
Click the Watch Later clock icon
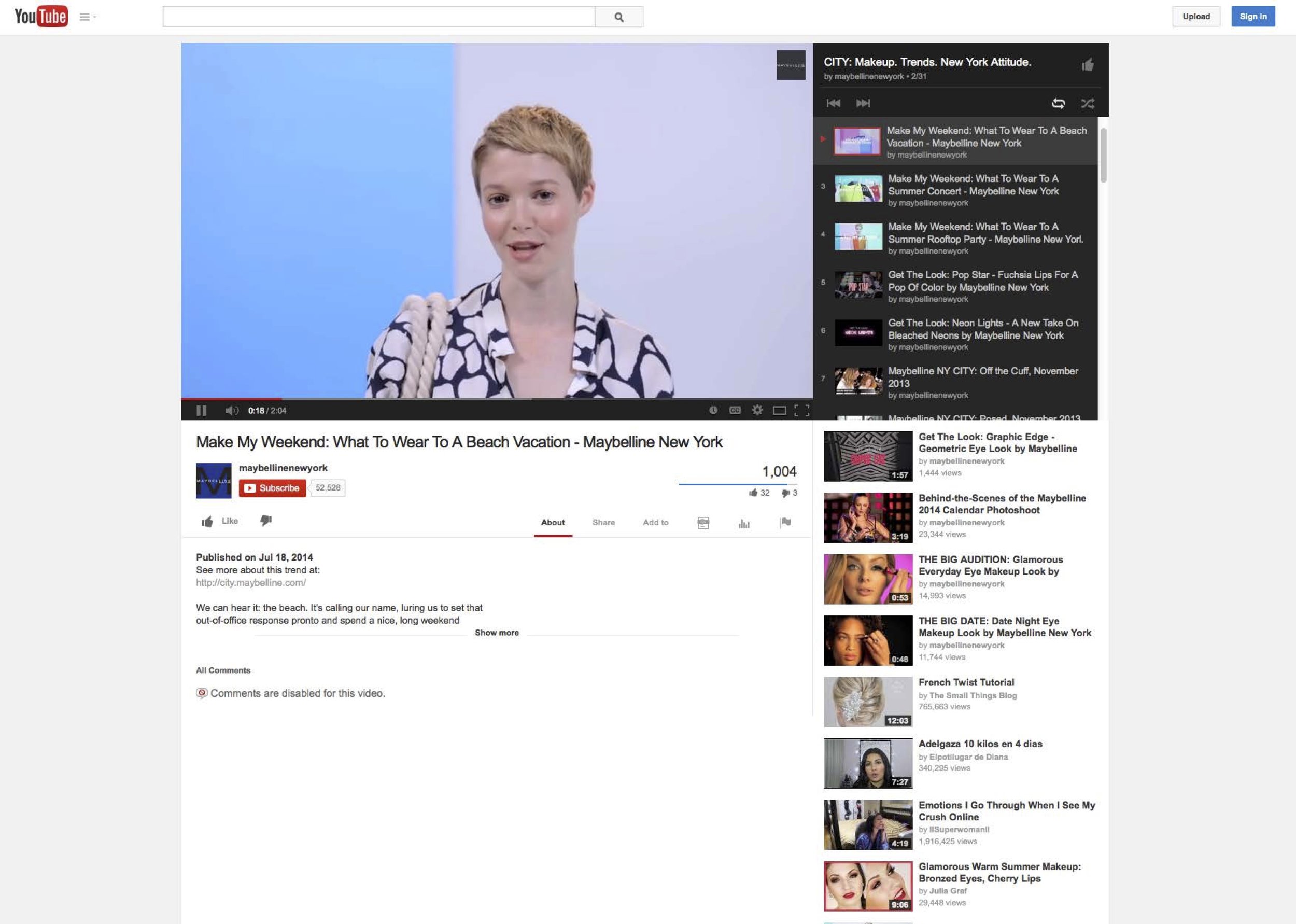click(713, 410)
